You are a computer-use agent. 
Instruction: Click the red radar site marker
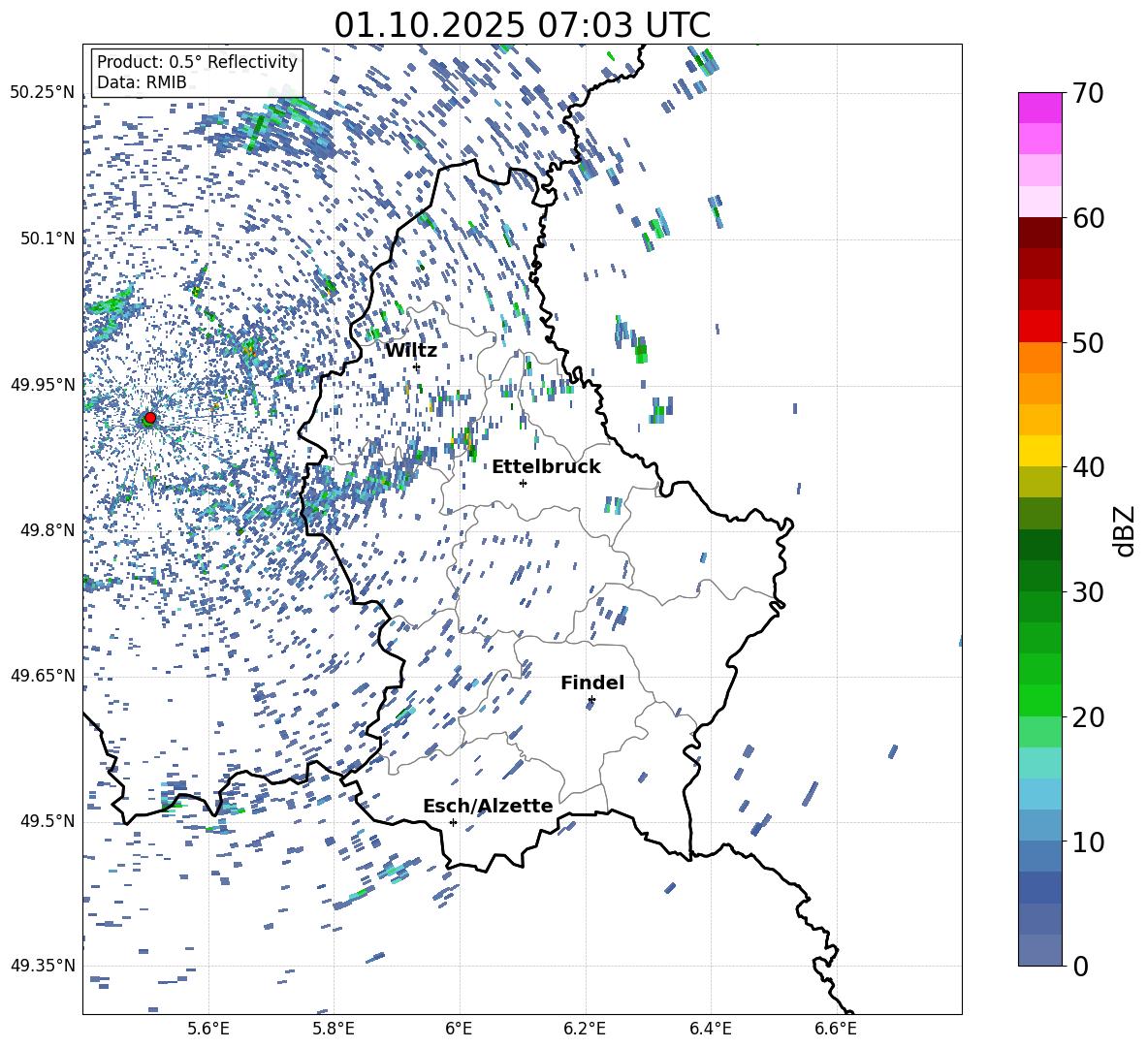pos(149,418)
